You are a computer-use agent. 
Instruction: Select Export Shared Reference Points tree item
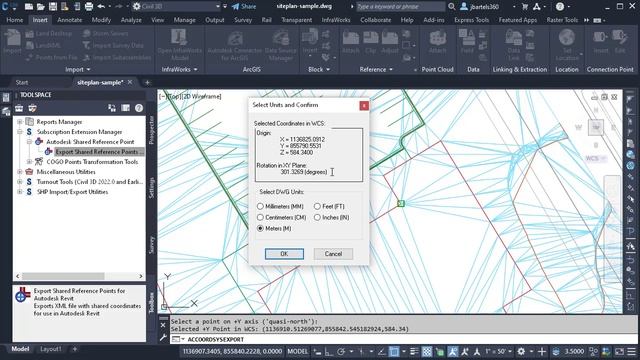99,152
